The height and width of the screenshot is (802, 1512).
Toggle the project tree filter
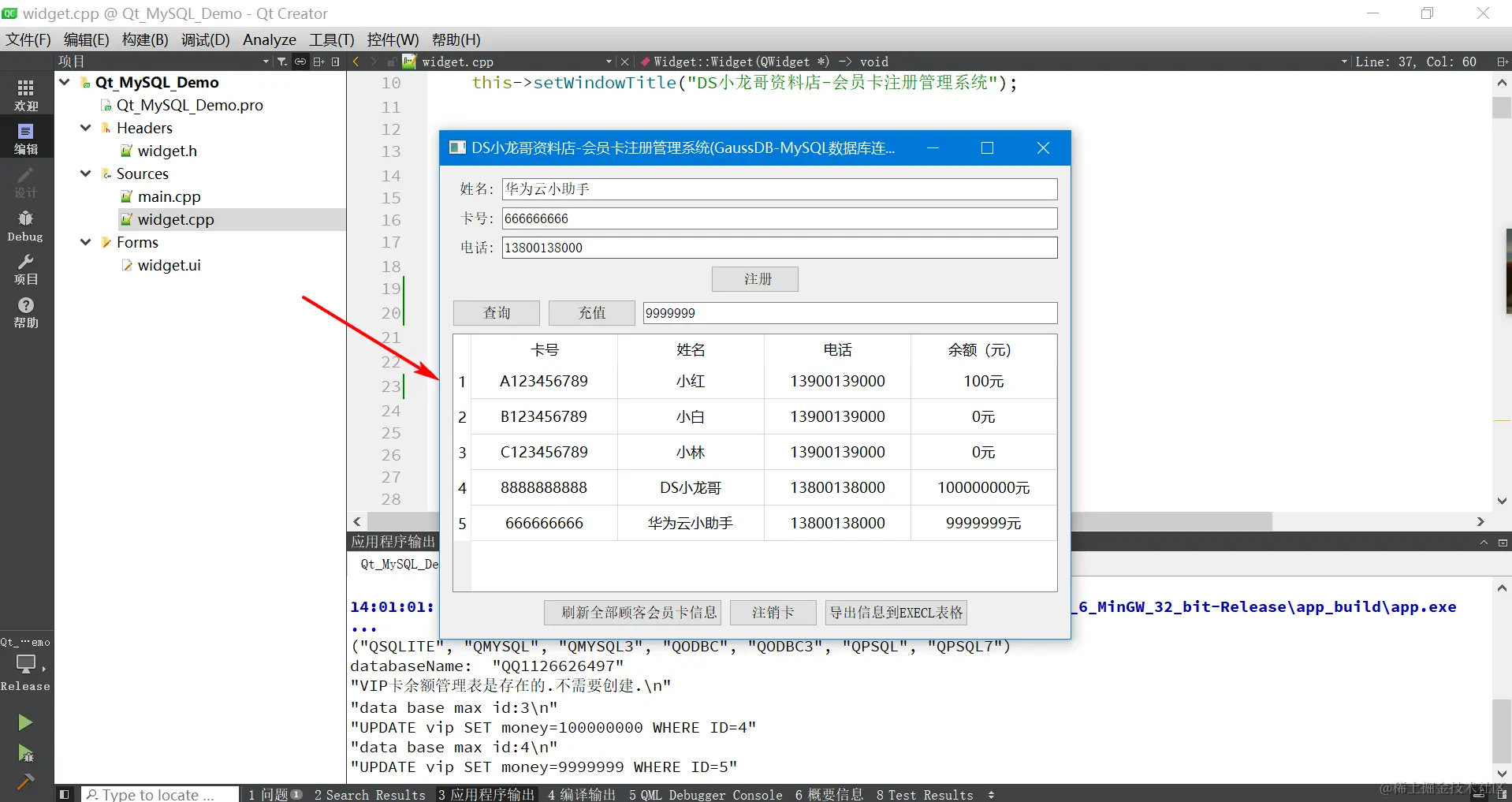click(x=281, y=61)
